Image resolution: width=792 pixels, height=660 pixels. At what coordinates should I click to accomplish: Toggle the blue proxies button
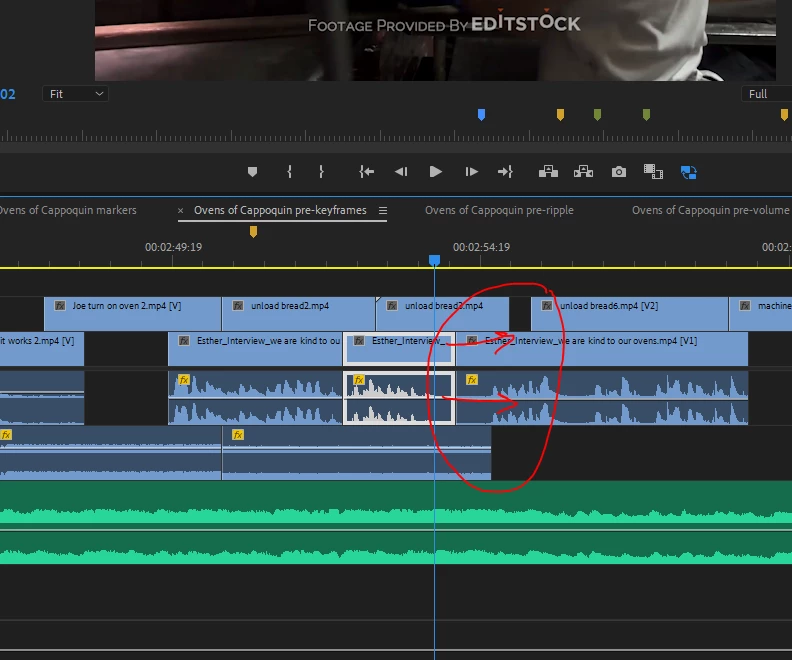(688, 173)
